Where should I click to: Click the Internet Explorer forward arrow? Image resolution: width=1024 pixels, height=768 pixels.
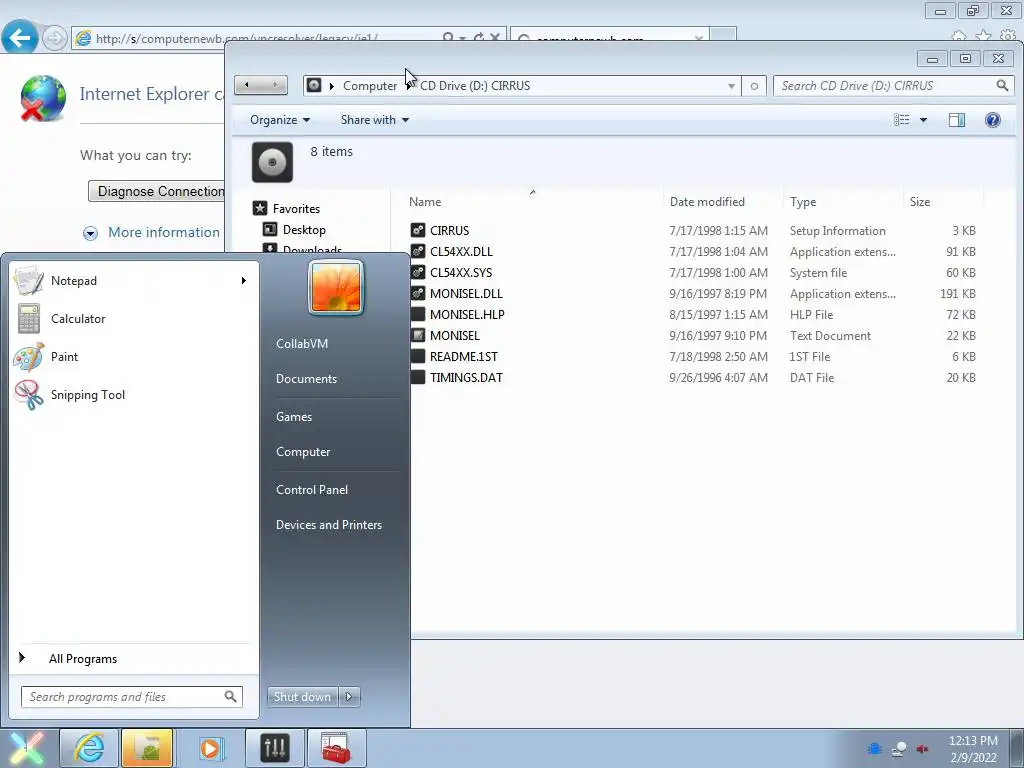(55, 38)
